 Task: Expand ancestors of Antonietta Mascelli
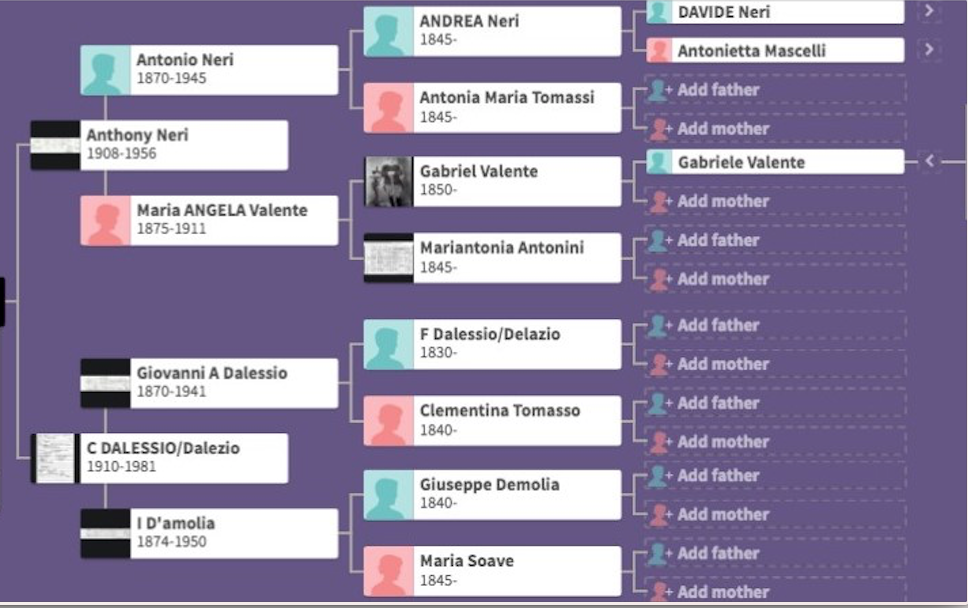(x=928, y=49)
